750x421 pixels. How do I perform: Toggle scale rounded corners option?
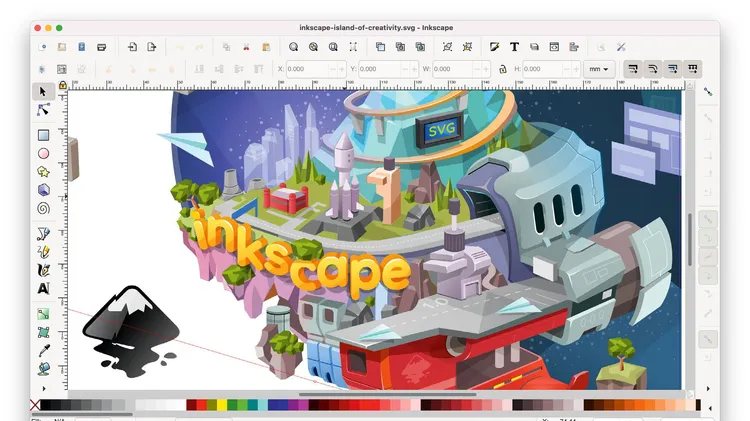652,69
